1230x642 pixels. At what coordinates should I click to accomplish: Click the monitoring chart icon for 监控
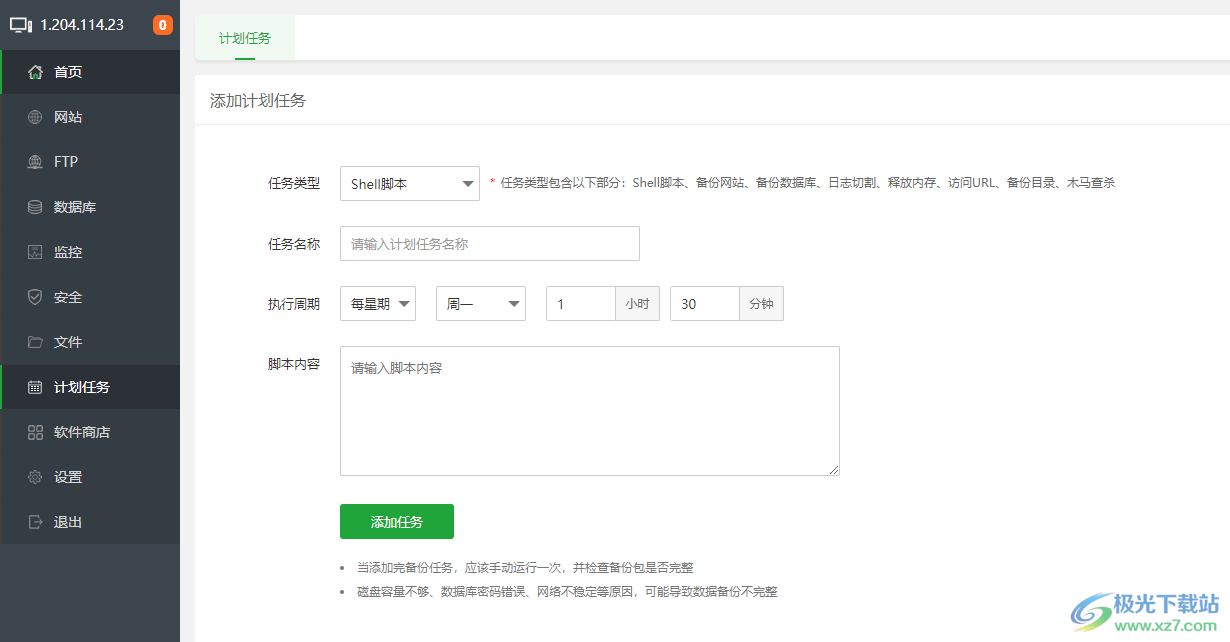(x=35, y=252)
